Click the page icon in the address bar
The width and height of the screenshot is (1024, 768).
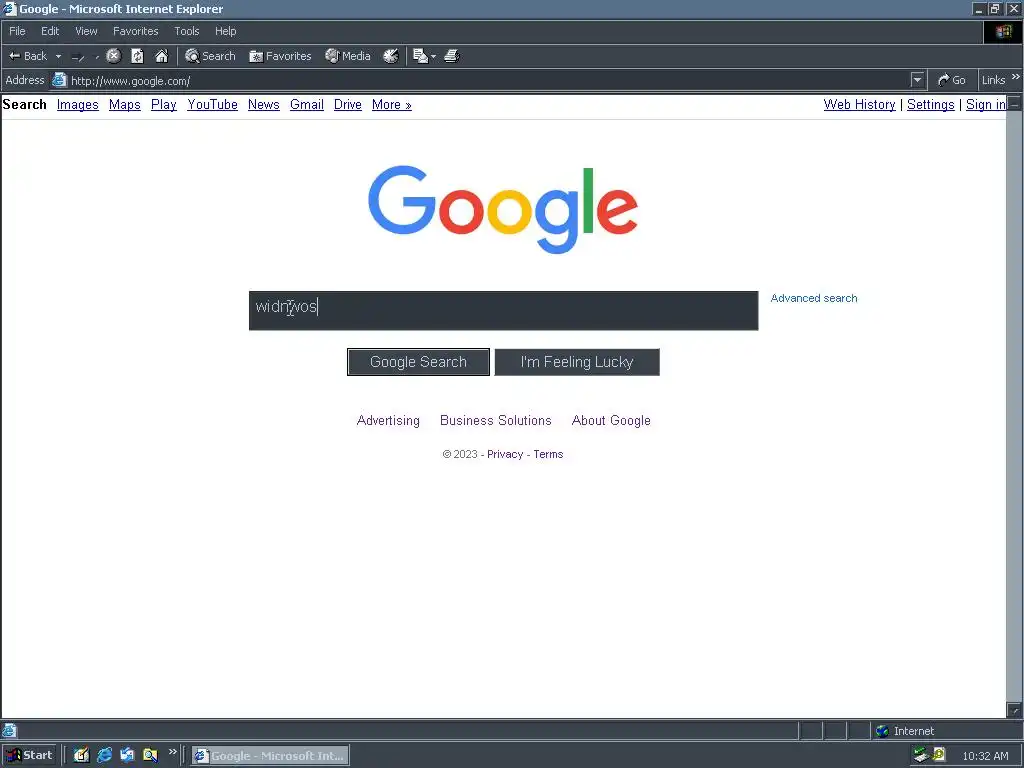click(x=59, y=80)
